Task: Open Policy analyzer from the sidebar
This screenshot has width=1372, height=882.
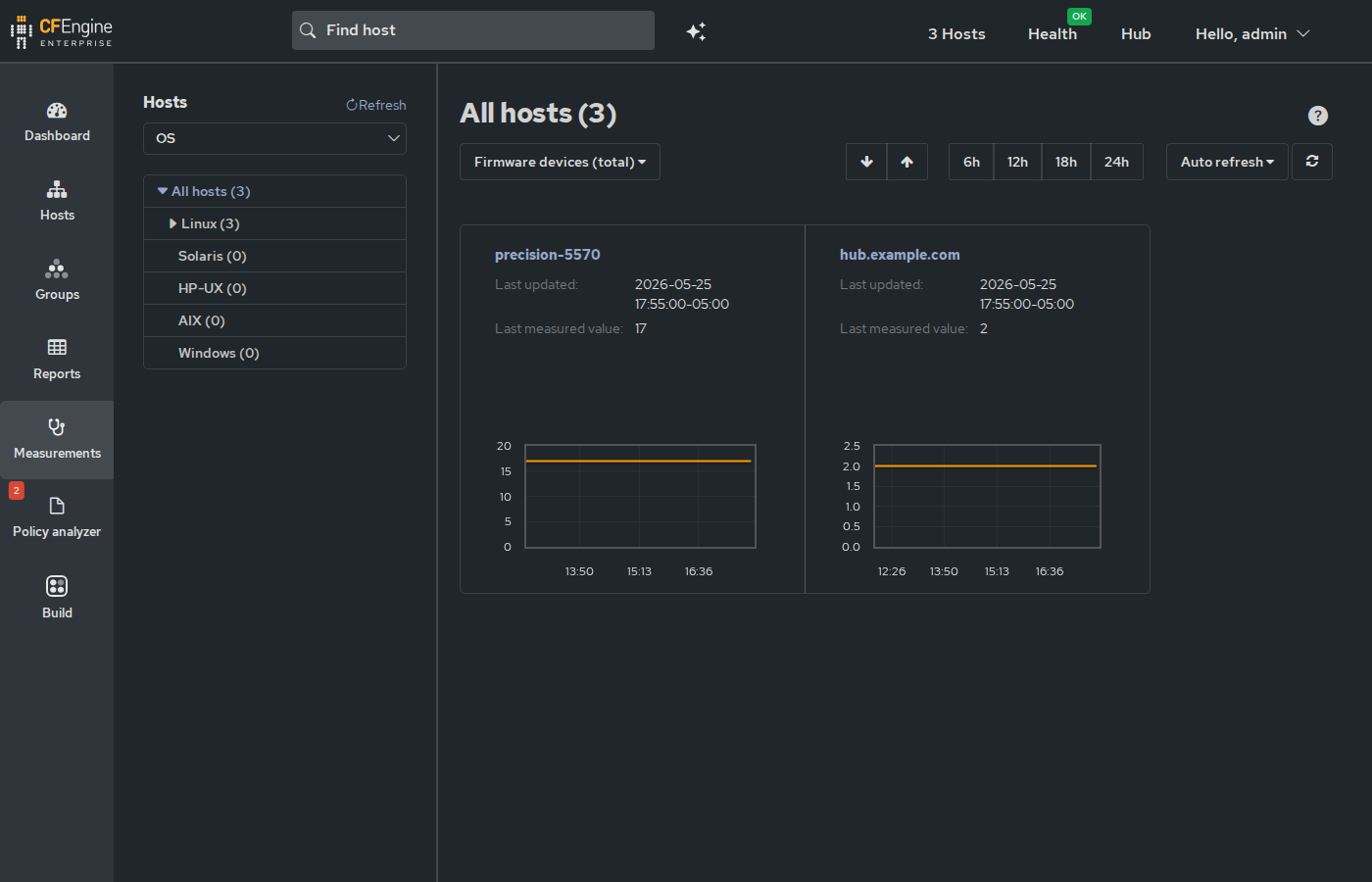Action: point(57,518)
